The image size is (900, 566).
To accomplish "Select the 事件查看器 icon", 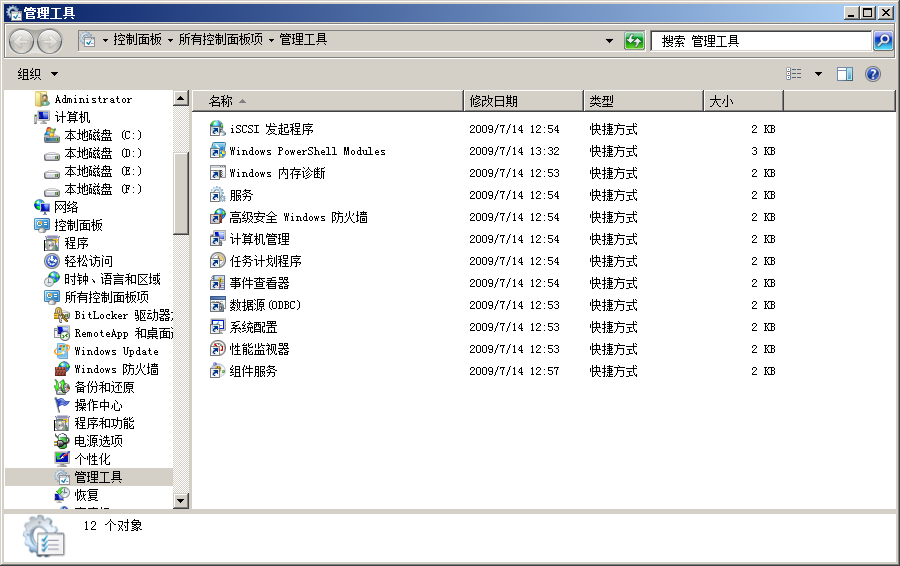I will (217, 283).
